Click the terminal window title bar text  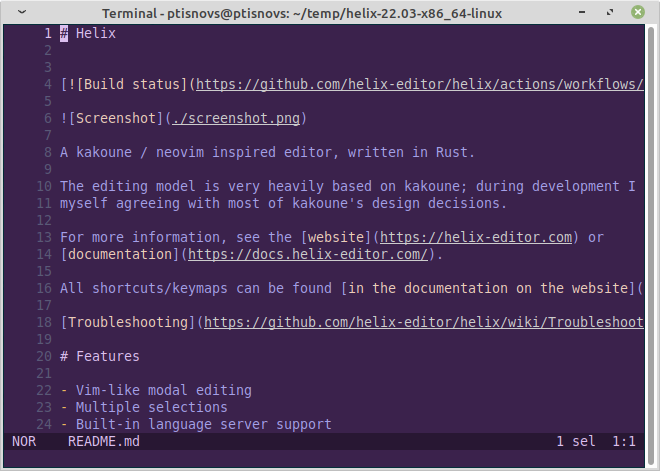(302, 13)
